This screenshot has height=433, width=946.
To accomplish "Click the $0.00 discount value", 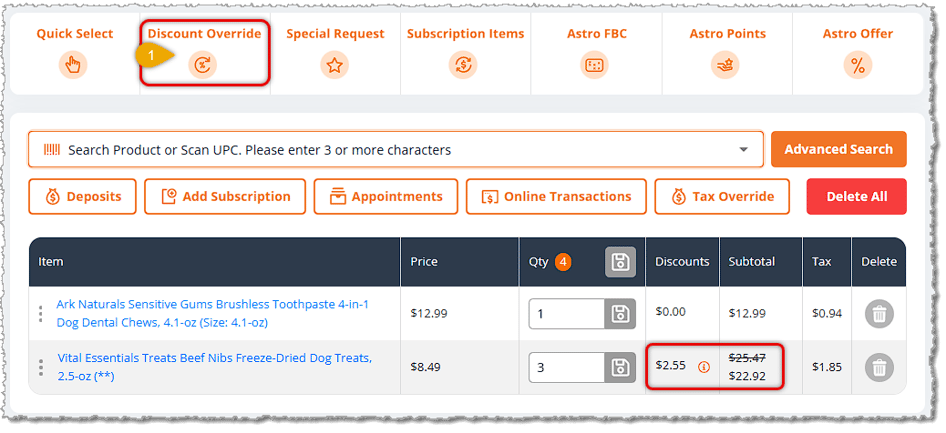I will click(x=670, y=311).
